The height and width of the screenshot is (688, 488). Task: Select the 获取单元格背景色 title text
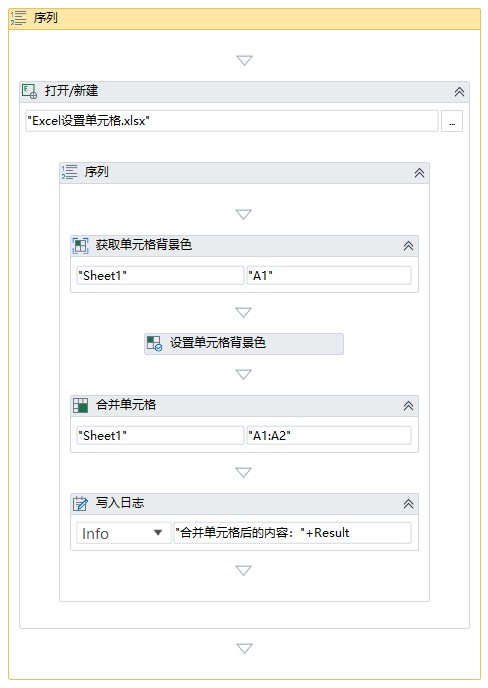click(x=144, y=245)
